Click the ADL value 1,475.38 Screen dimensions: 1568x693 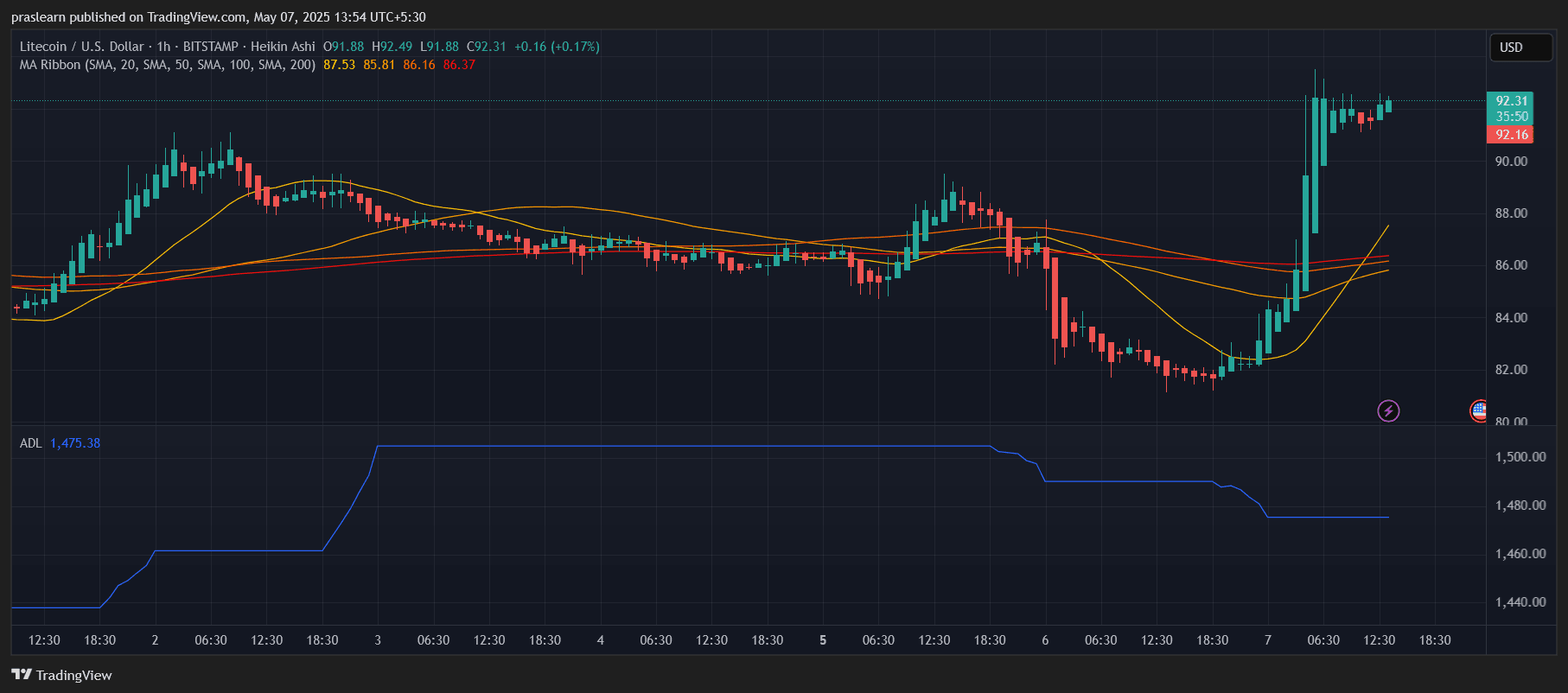point(75,443)
